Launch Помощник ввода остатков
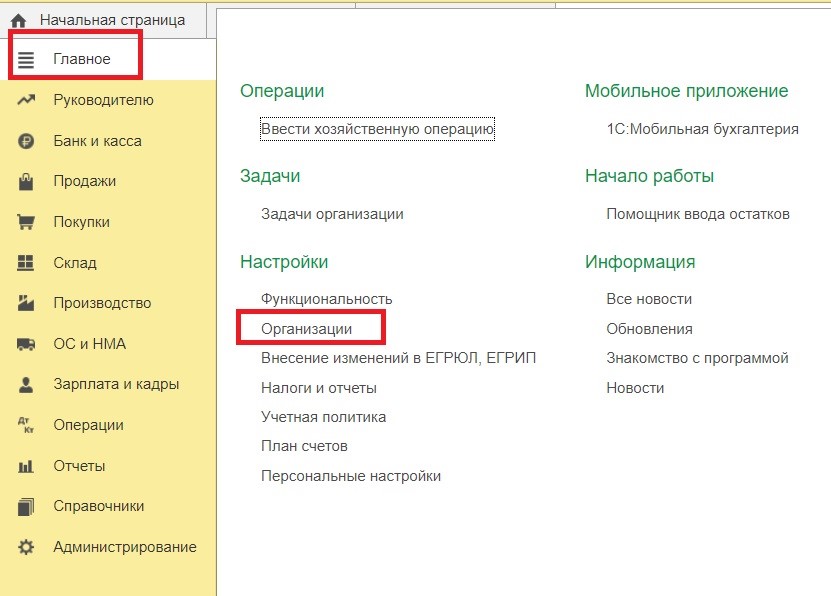This screenshot has height=596, width=831. 698,214
